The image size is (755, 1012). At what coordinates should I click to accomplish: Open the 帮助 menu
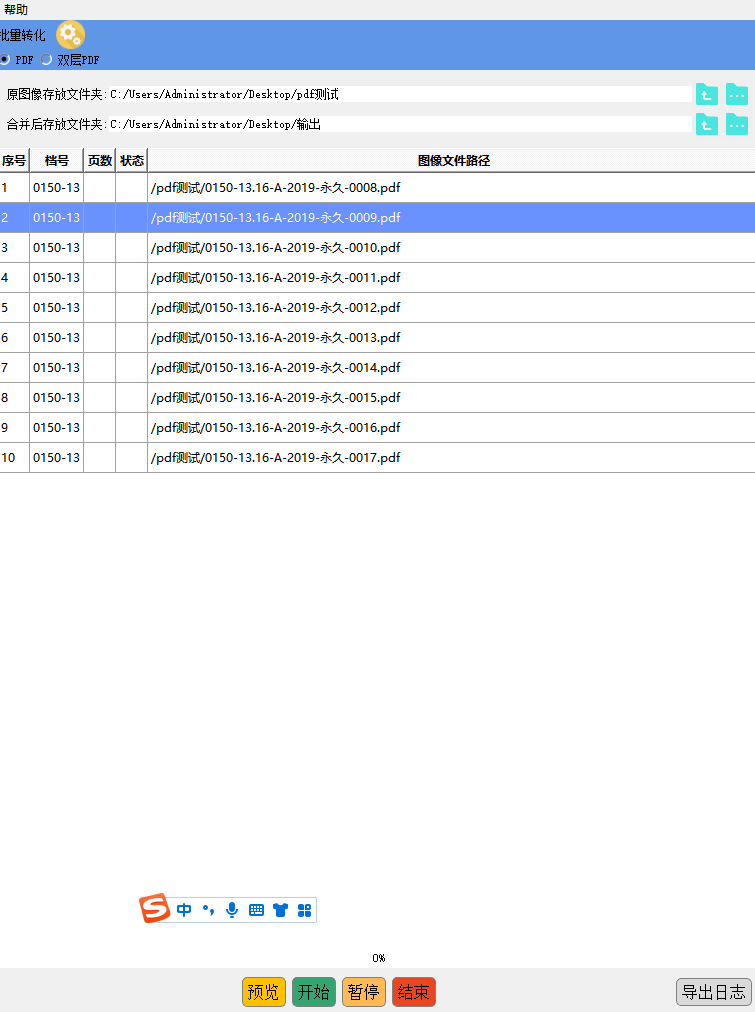pyautogui.click(x=16, y=9)
